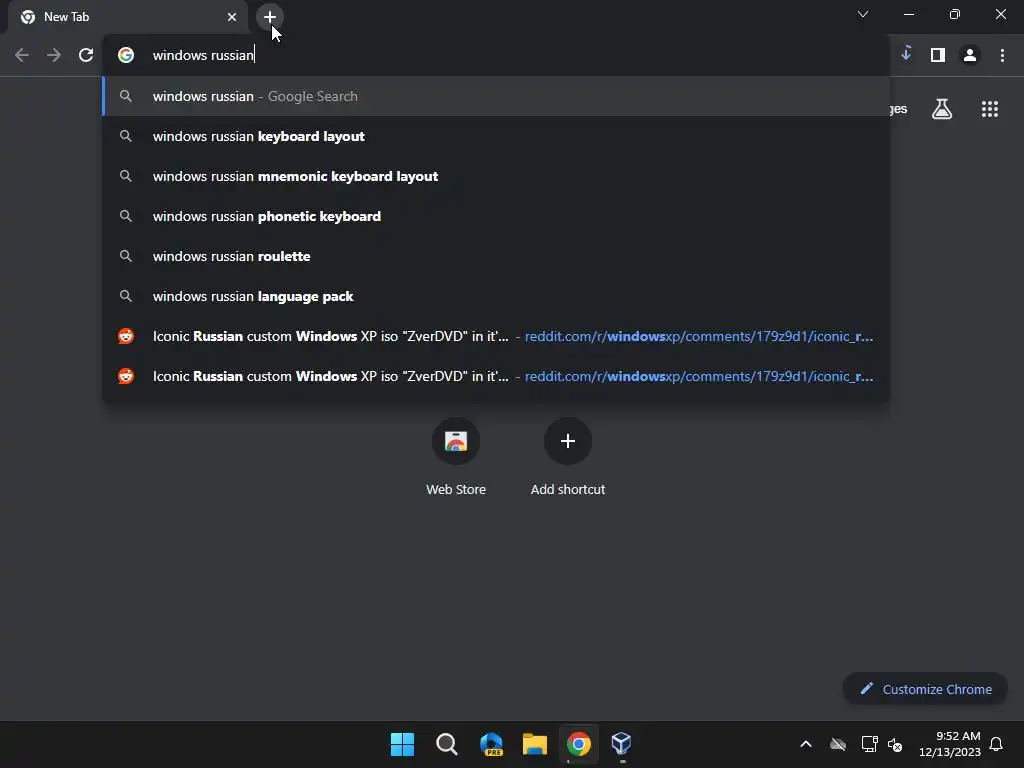Click the network tray icon

(x=869, y=744)
